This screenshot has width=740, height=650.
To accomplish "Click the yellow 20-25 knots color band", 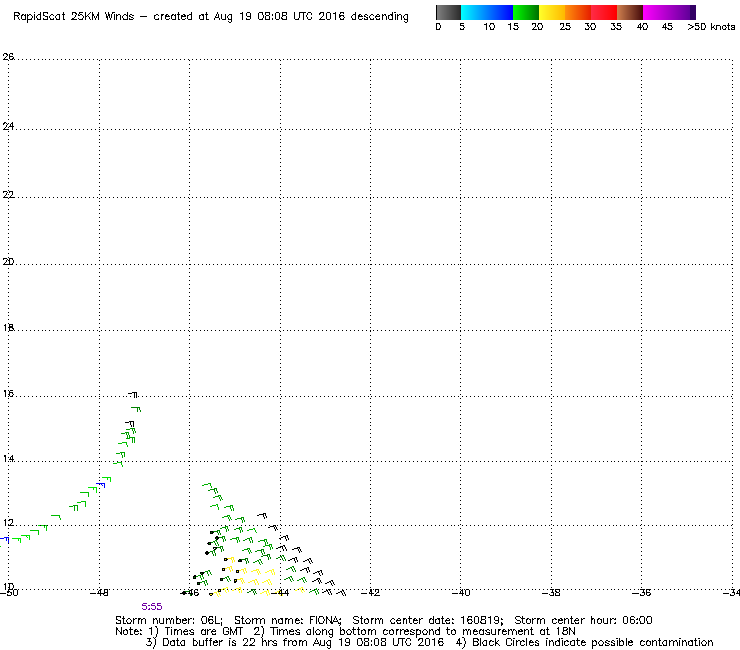I will [552, 12].
